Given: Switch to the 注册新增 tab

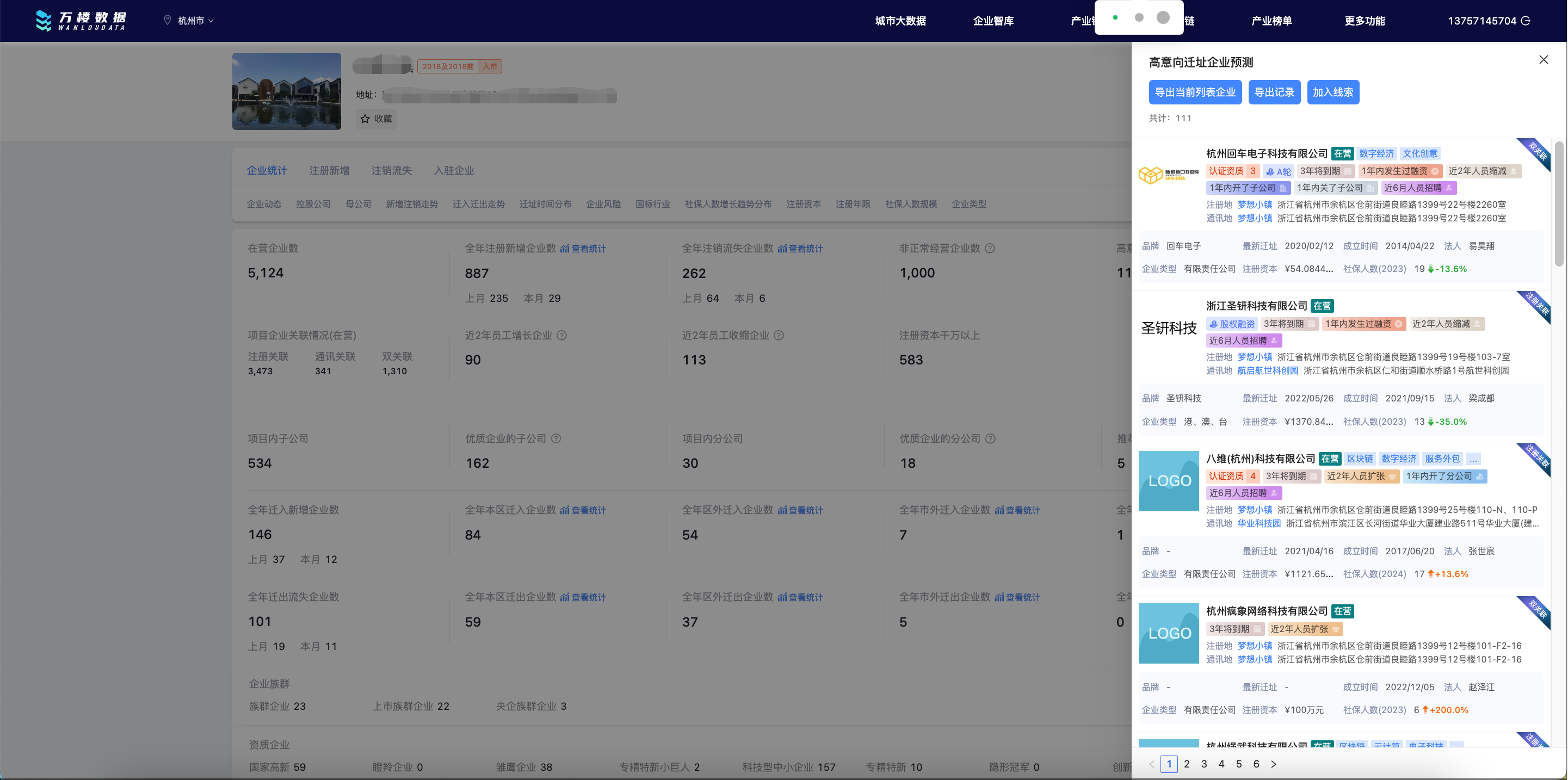Looking at the screenshot, I should 329,170.
